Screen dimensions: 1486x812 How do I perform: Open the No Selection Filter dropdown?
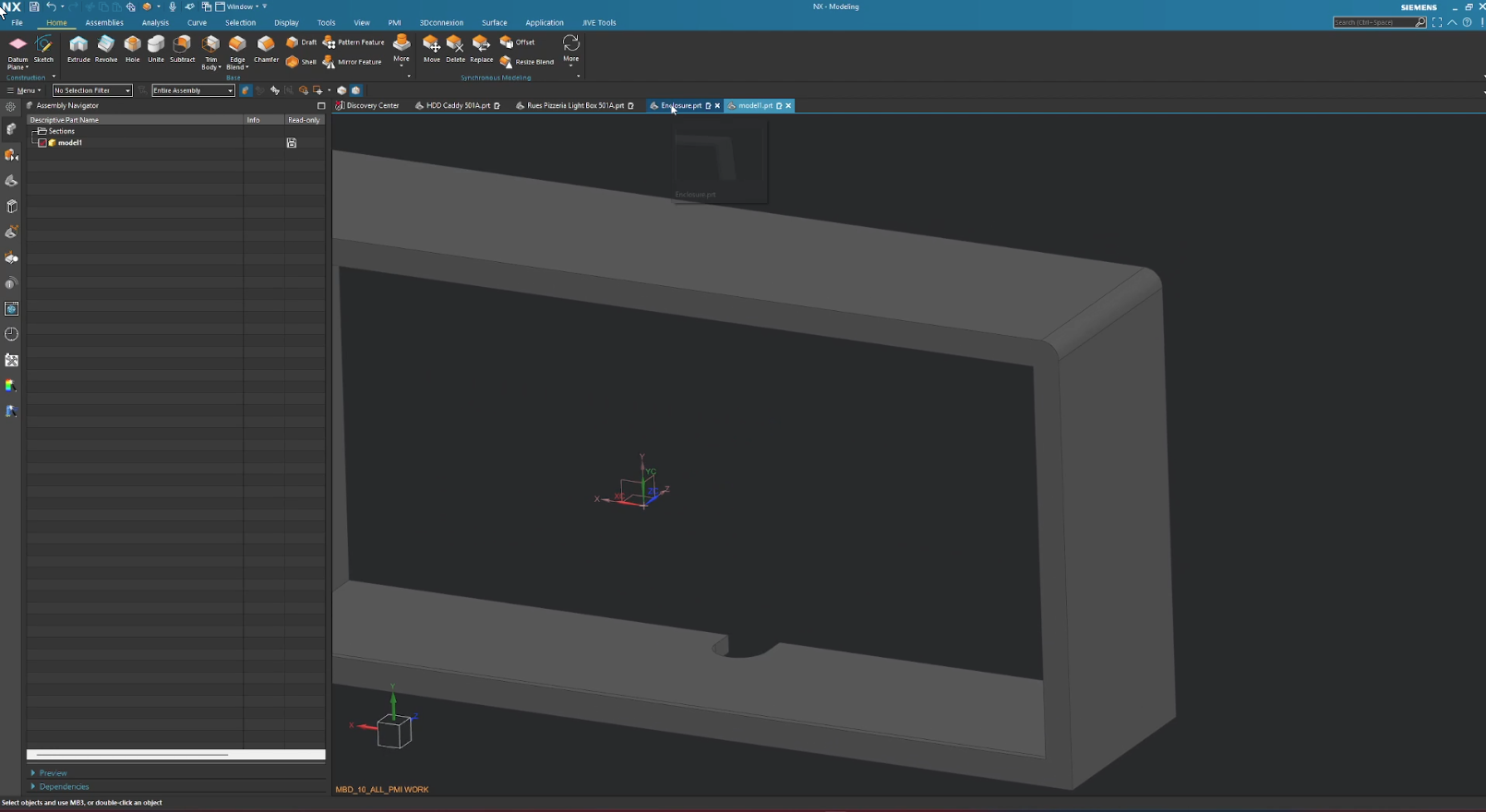coord(91,90)
